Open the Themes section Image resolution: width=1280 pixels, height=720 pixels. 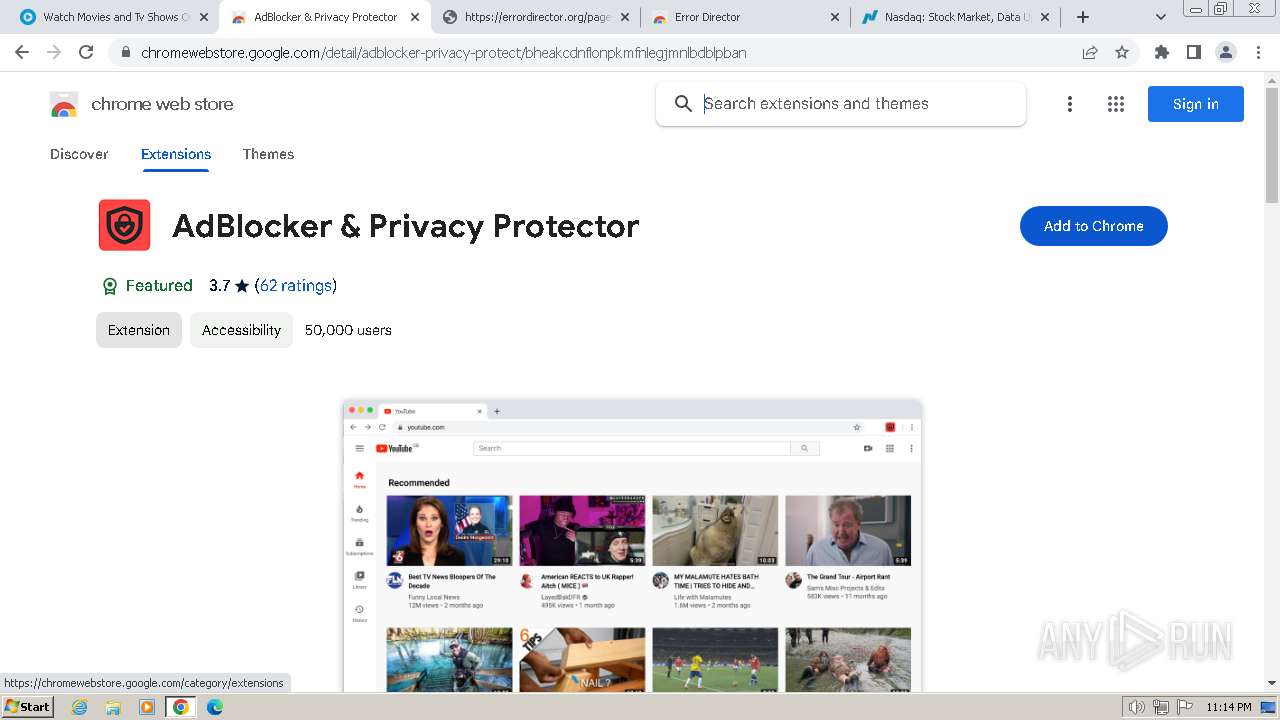click(268, 154)
